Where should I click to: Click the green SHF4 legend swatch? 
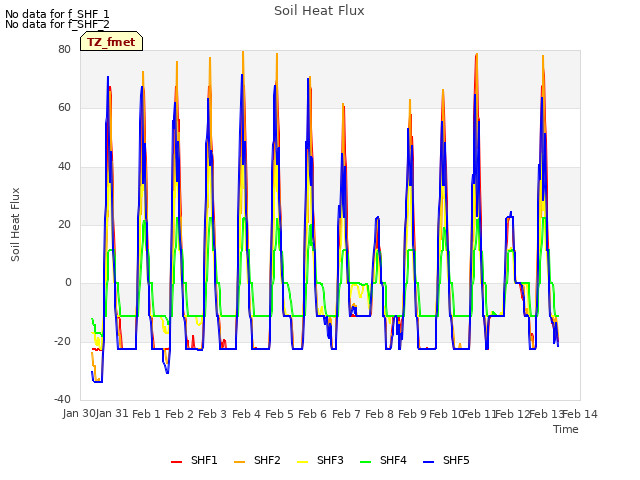click(x=365, y=461)
